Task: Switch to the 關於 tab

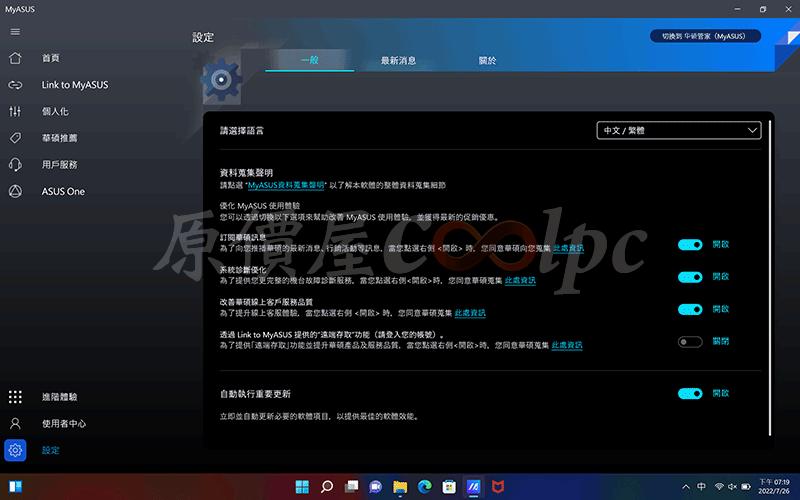Action: coord(487,61)
